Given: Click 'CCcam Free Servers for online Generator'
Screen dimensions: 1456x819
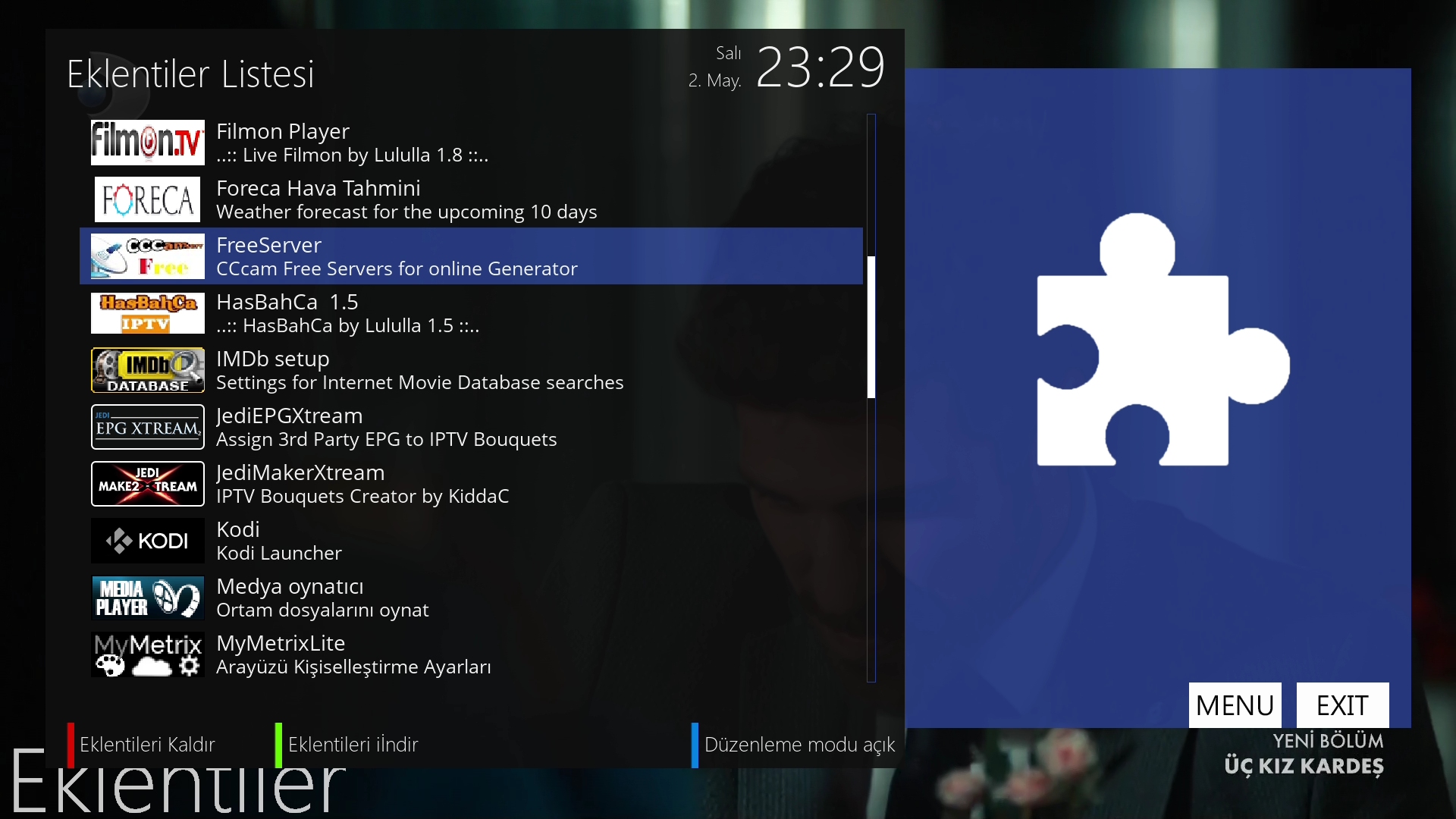Looking at the screenshot, I should [397, 268].
